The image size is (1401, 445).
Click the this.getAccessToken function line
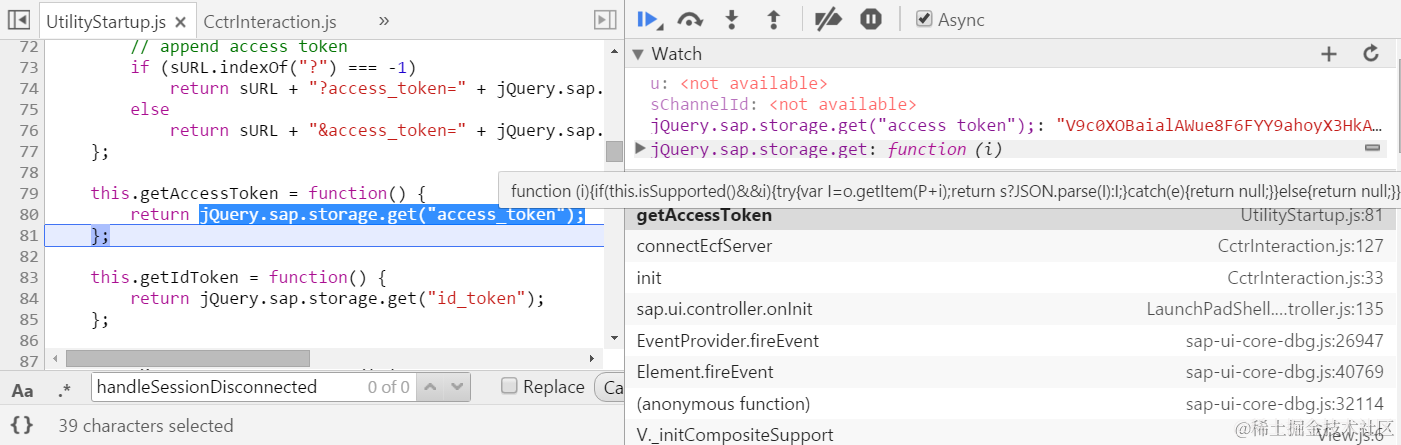[x=258, y=193]
